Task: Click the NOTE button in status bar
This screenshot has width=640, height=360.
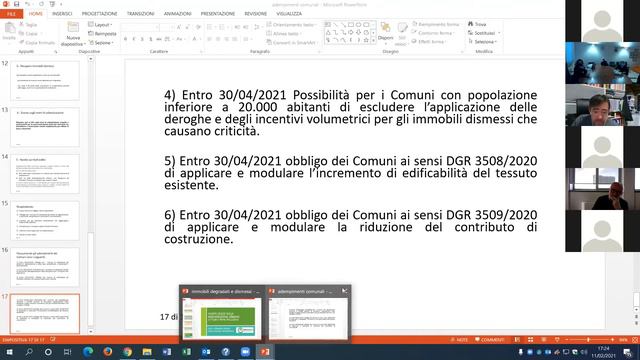Action: [460, 340]
